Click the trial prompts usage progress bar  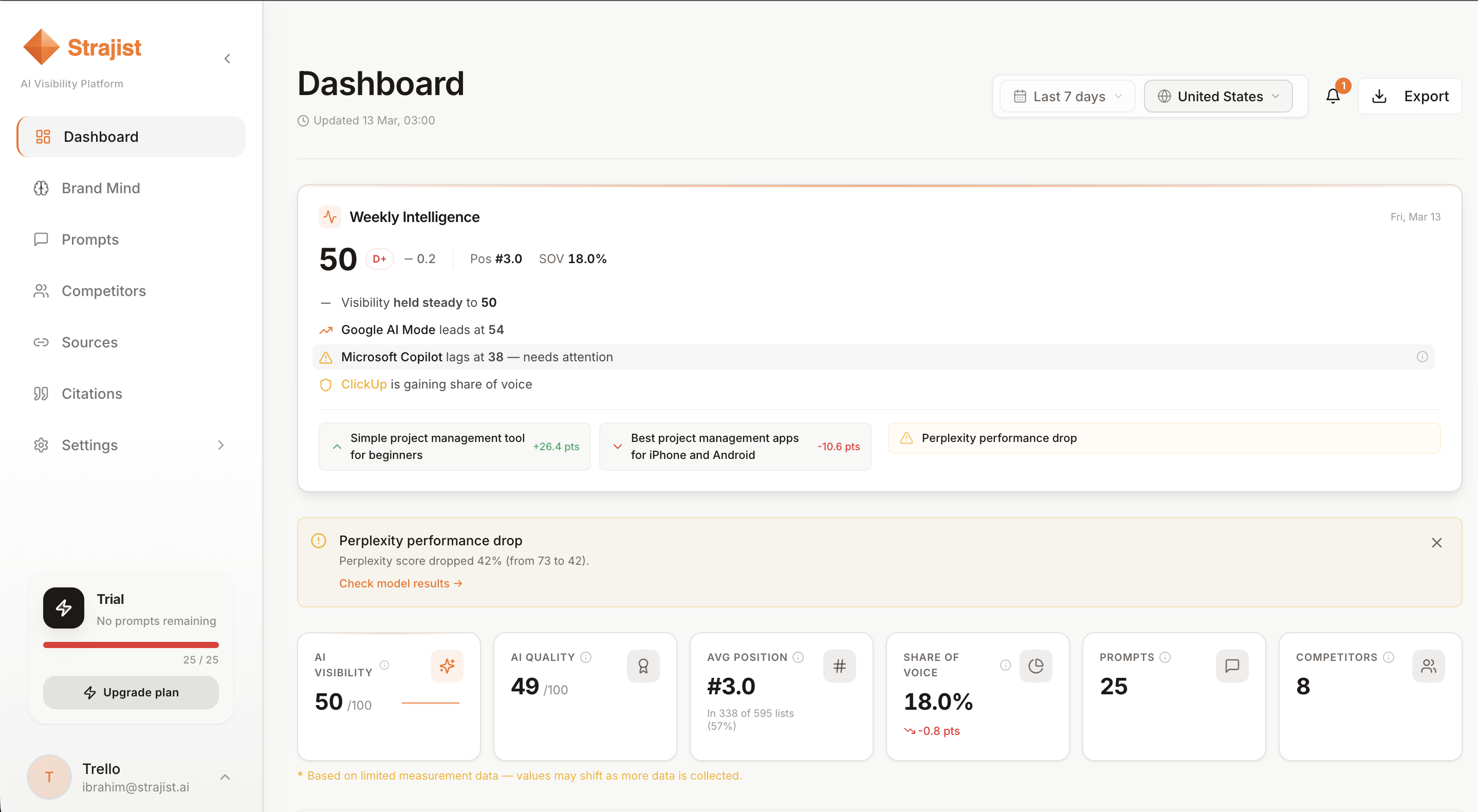131,645
